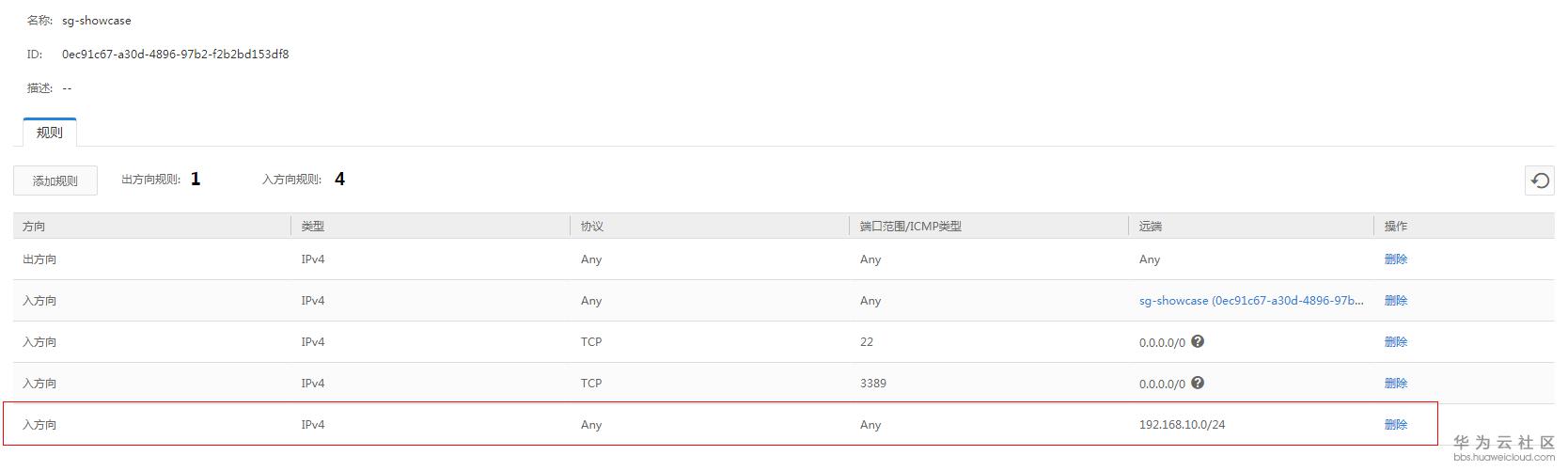Image resolution: width=1568 pixels, height=471 pixels.
Task: Click the refresh icon above the rules table
Action: click(1539, 181)
